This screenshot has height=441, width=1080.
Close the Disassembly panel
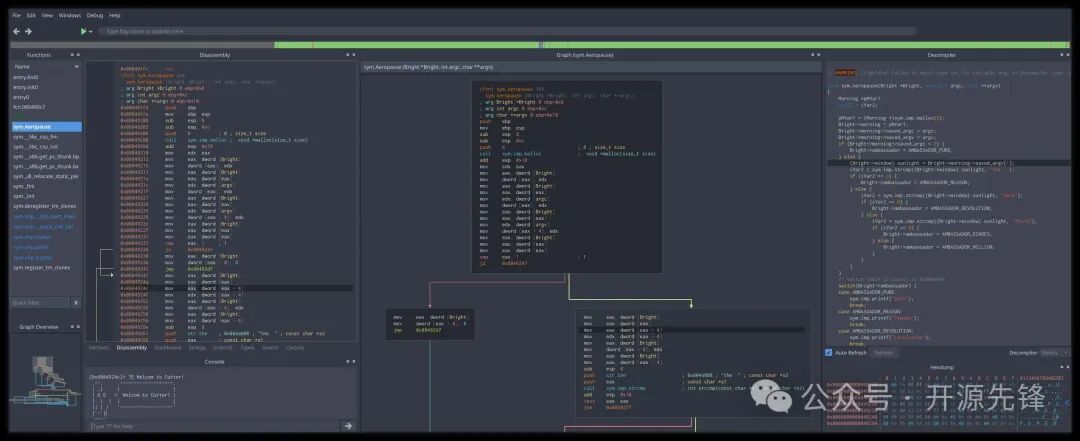pos(352,54)
